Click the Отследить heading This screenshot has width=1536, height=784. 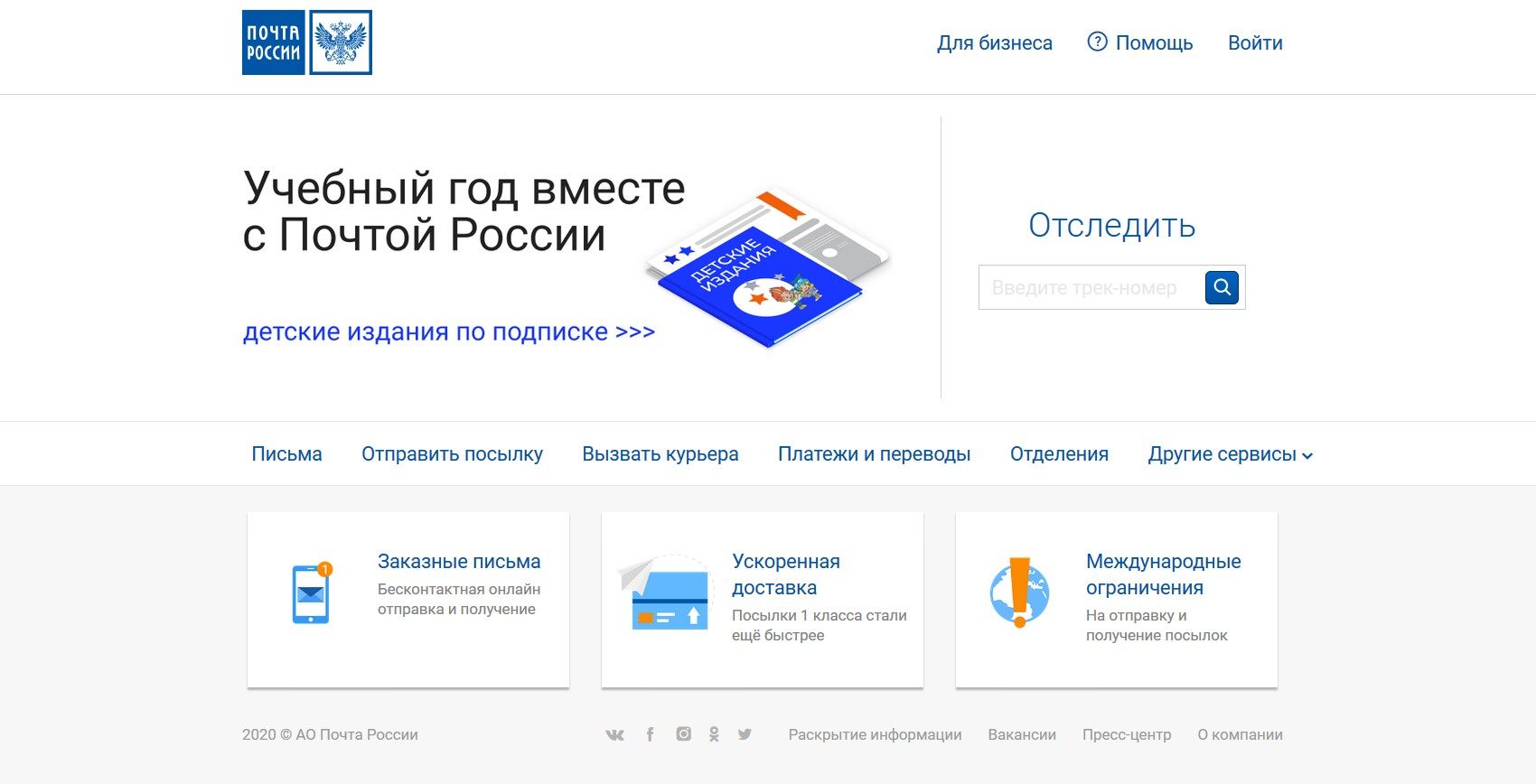click(x=1112, y=226)
